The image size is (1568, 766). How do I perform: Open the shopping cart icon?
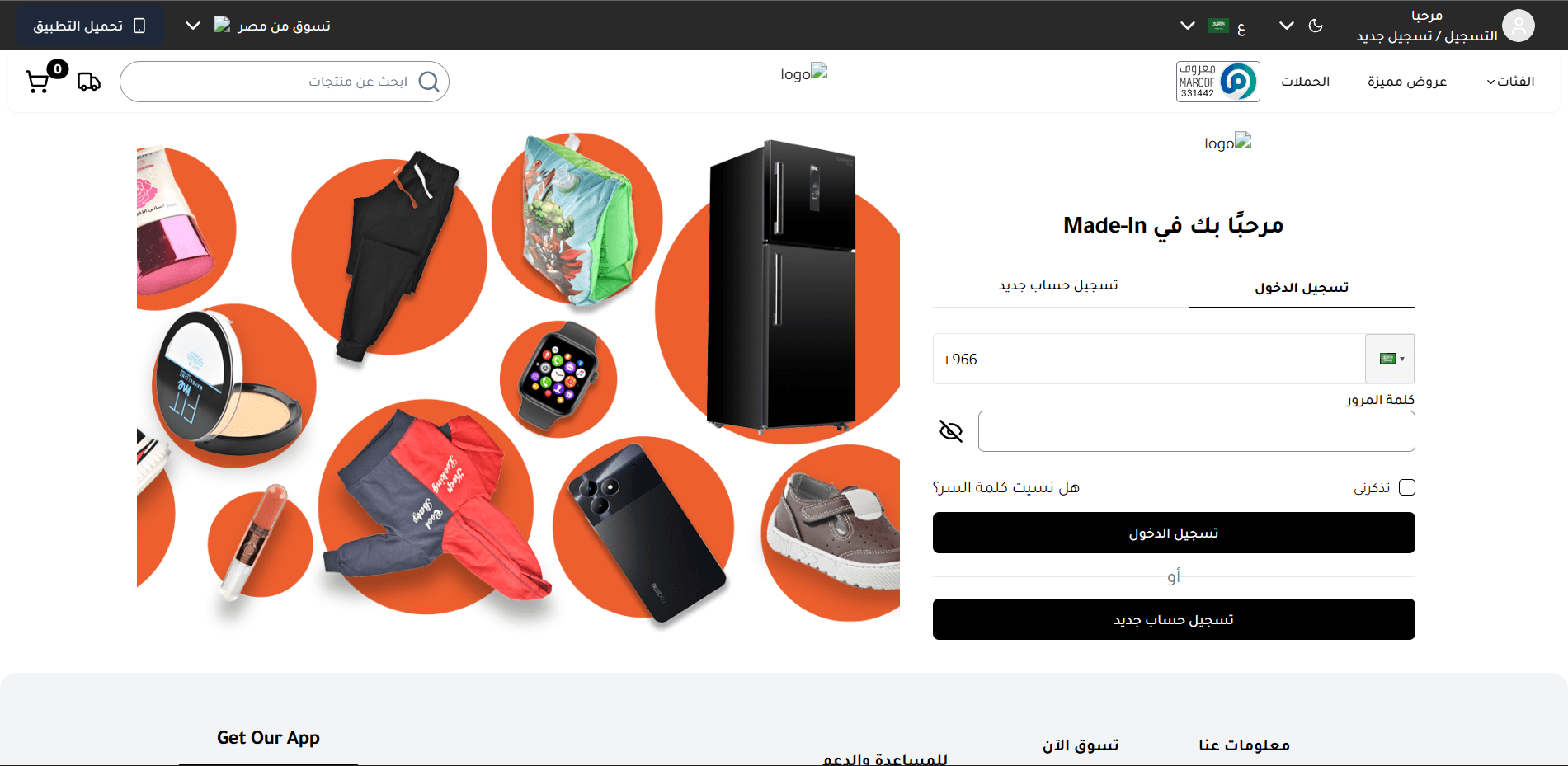pos(38,82)
